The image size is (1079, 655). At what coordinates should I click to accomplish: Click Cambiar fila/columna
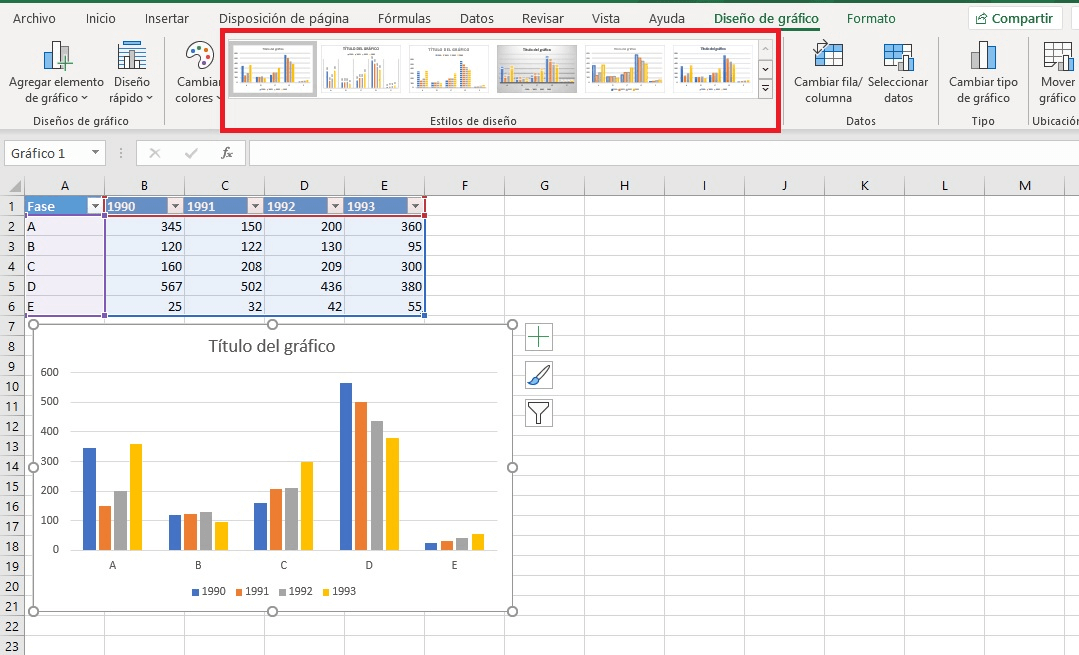point(828,73)
